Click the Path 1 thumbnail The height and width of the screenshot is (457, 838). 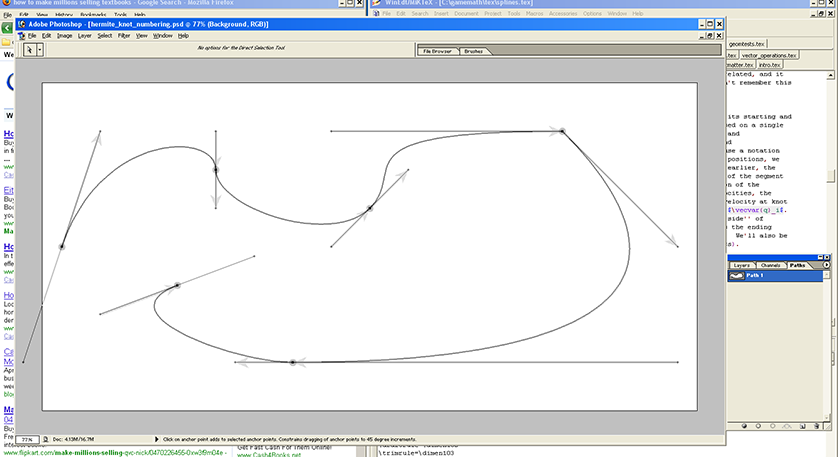[x=736, y=276]
